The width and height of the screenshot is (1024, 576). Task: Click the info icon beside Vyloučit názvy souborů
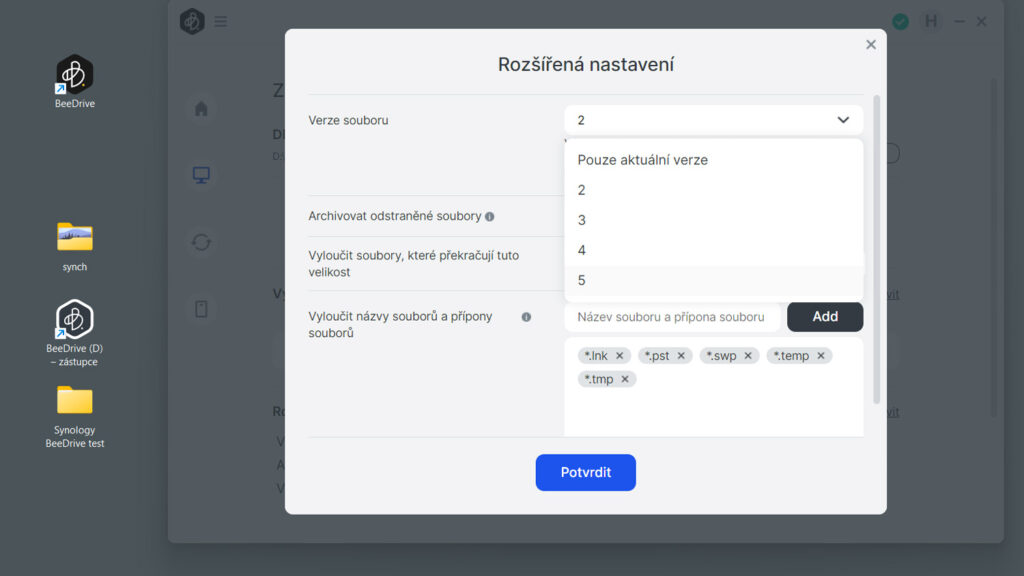coord(526,317)
